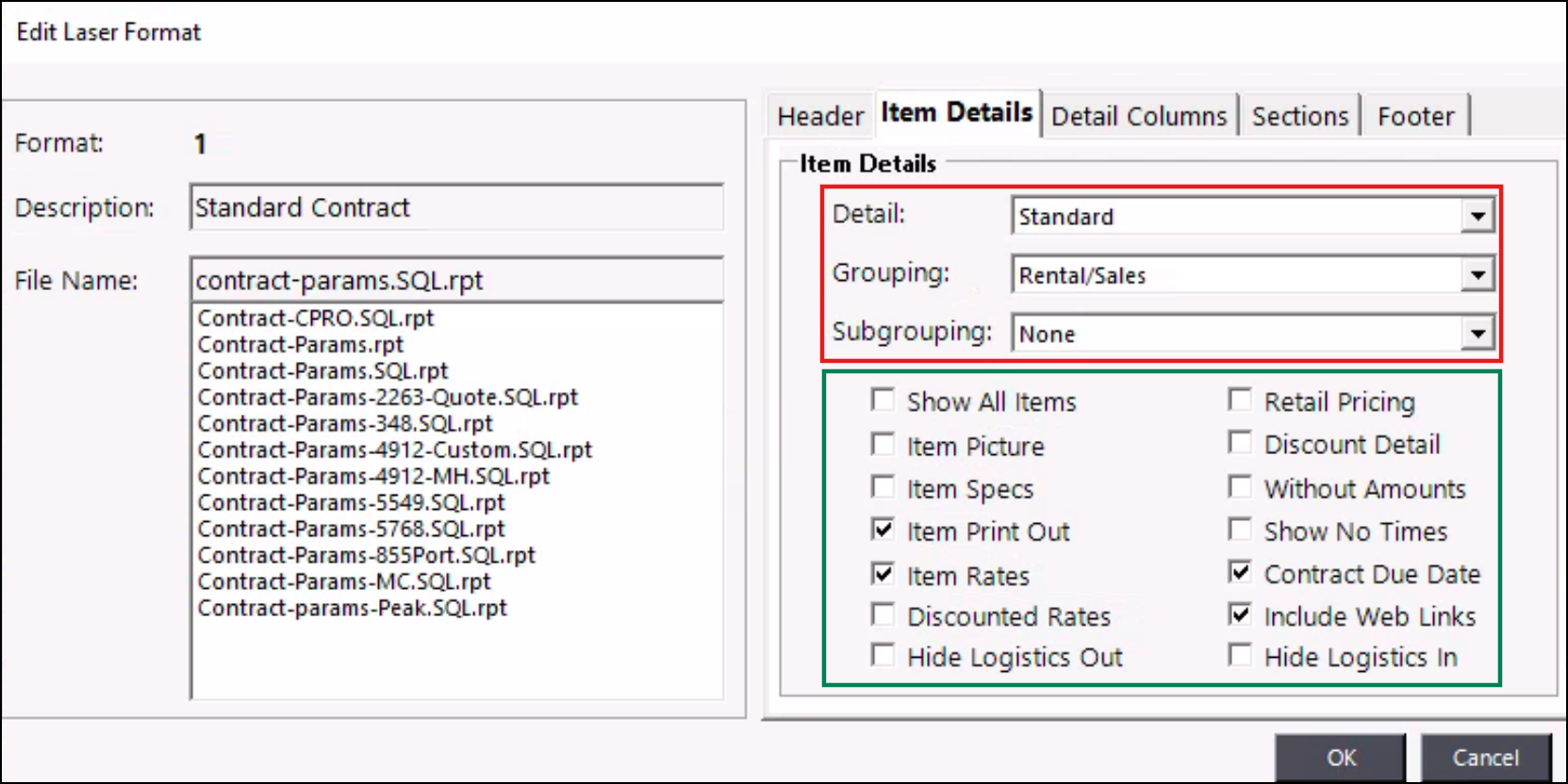Open the Detail dropdown
This screenshot has width=1568, height=784.
1477,217
